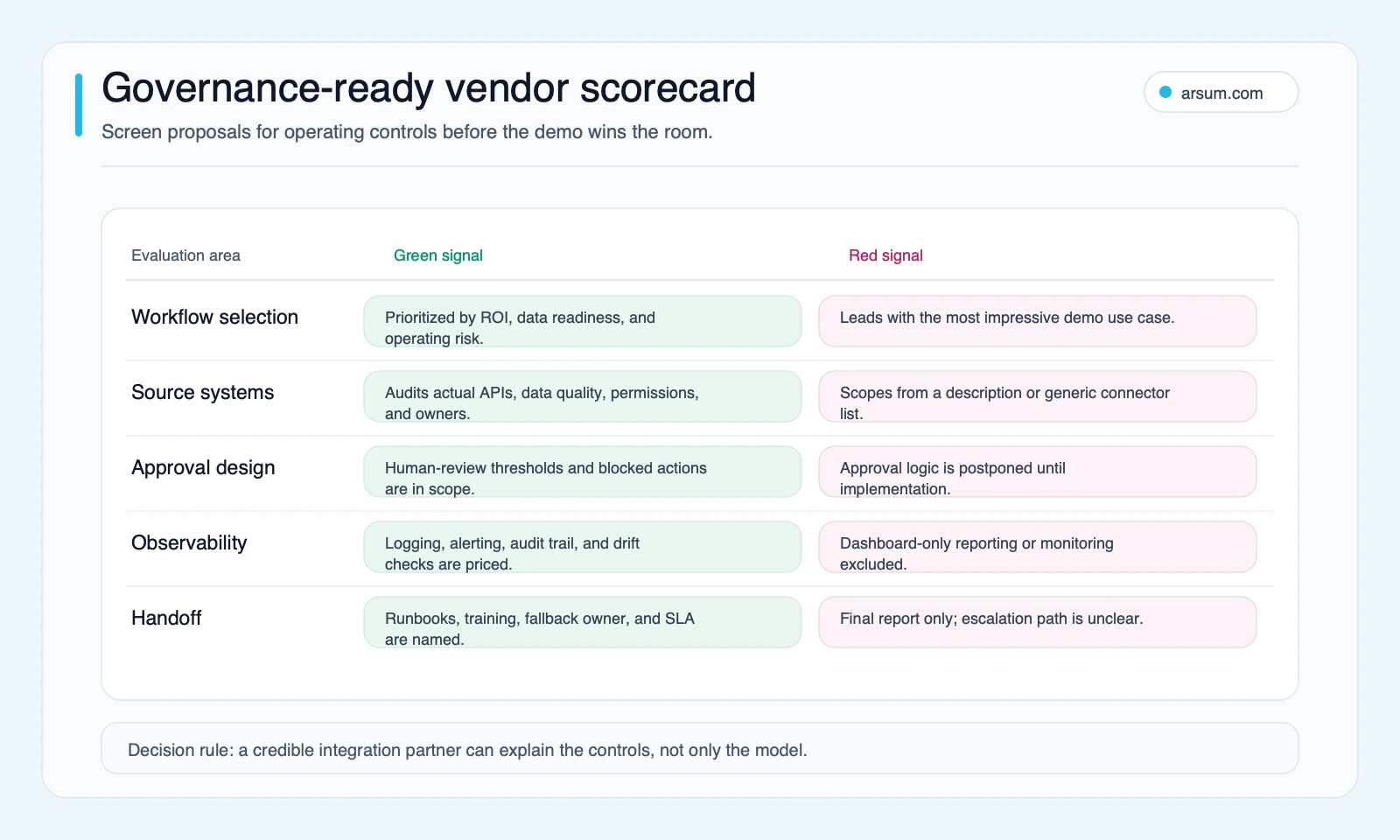This screenshot has height=840, width=1400.
Task: Click red cell "Approval logic is postponed"
Action: (x=1038, y=472)
